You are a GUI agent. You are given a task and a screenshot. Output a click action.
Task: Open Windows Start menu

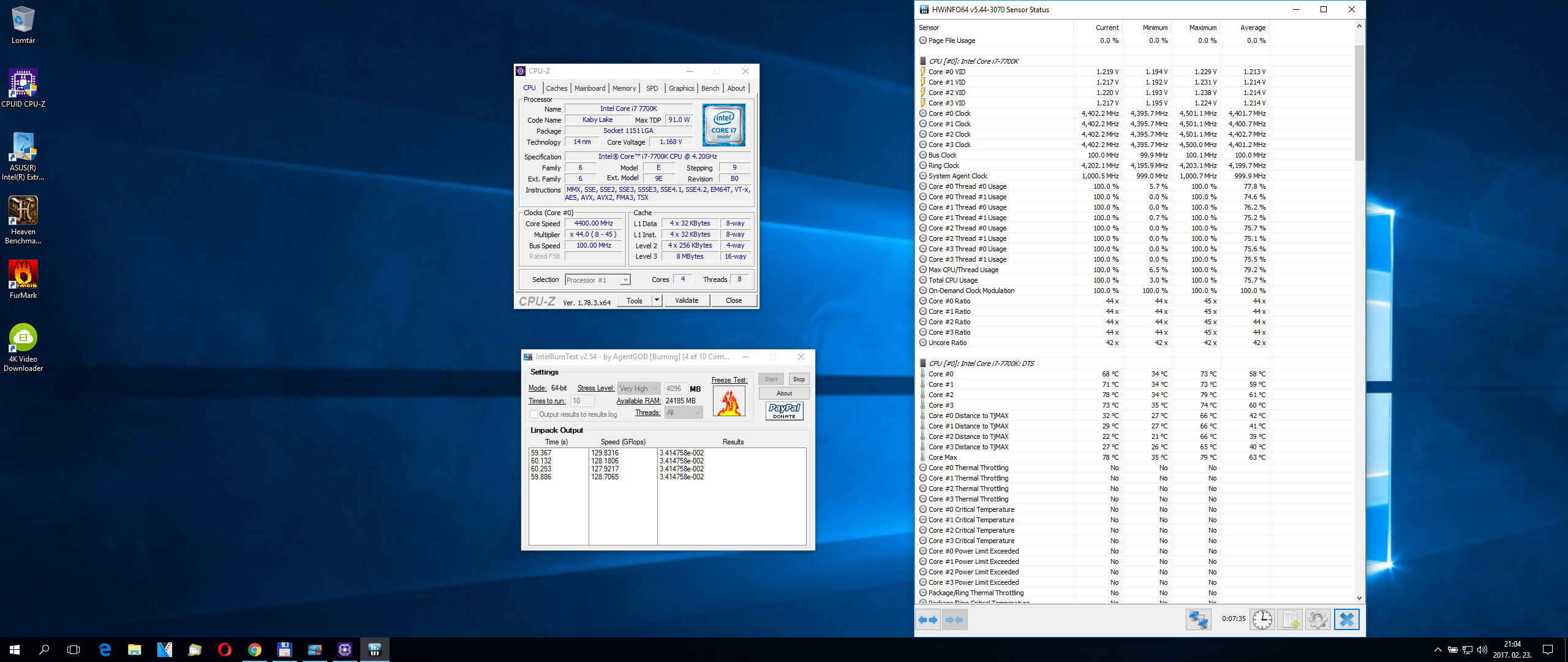[x=15, y=650]
